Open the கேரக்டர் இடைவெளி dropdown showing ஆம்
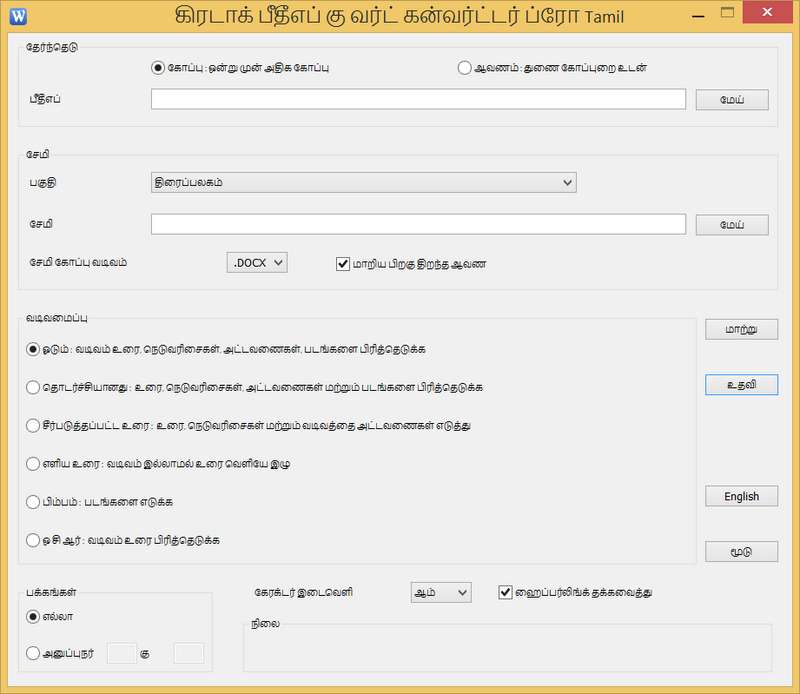This screenshot has width=800, height=694. pos(440,592)
